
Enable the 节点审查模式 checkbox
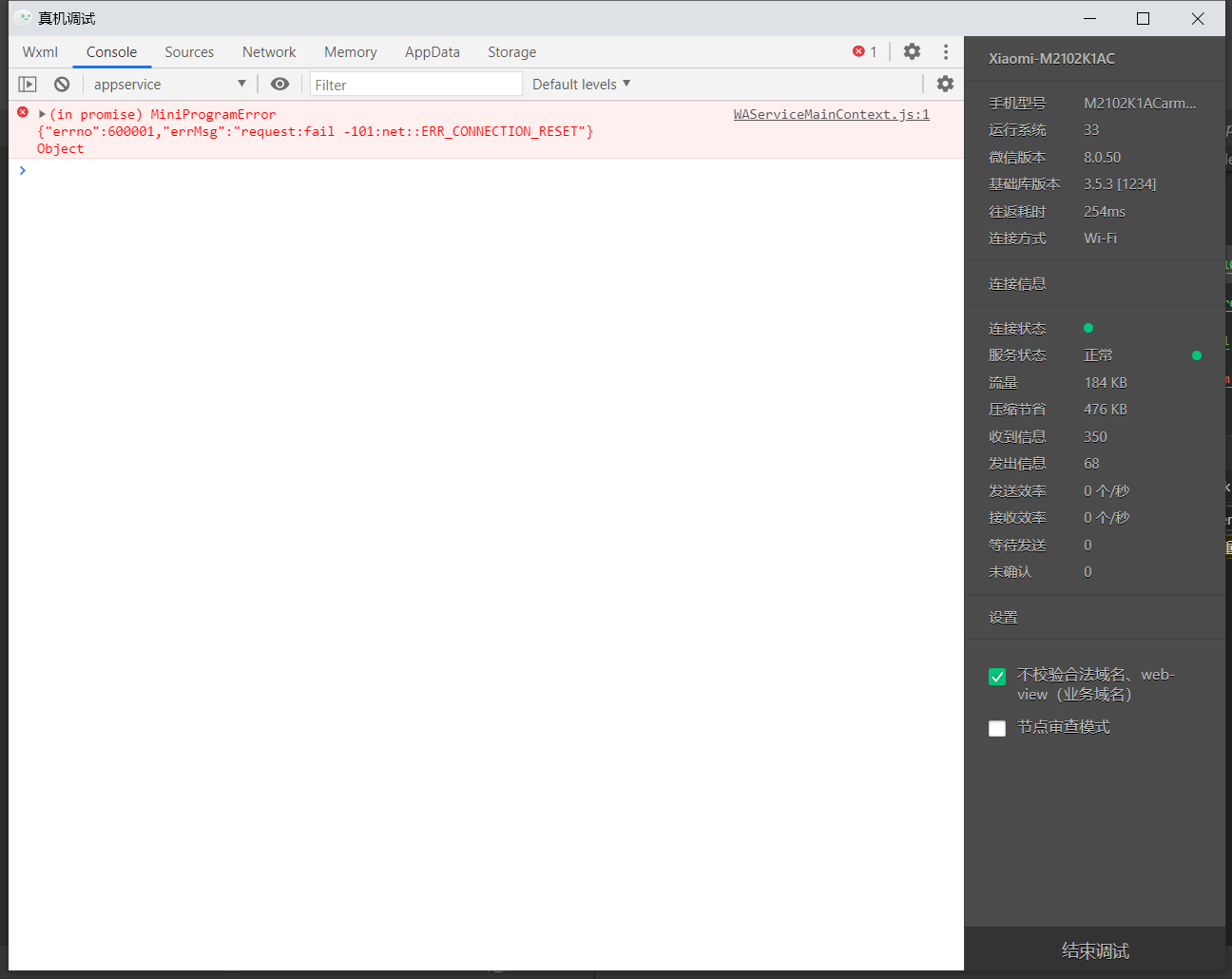tap(997, 729)
